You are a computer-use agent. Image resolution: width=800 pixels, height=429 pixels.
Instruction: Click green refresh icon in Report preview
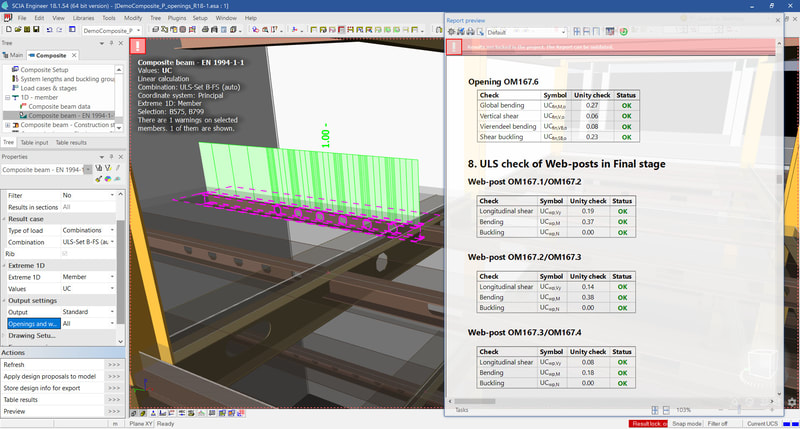623,32
